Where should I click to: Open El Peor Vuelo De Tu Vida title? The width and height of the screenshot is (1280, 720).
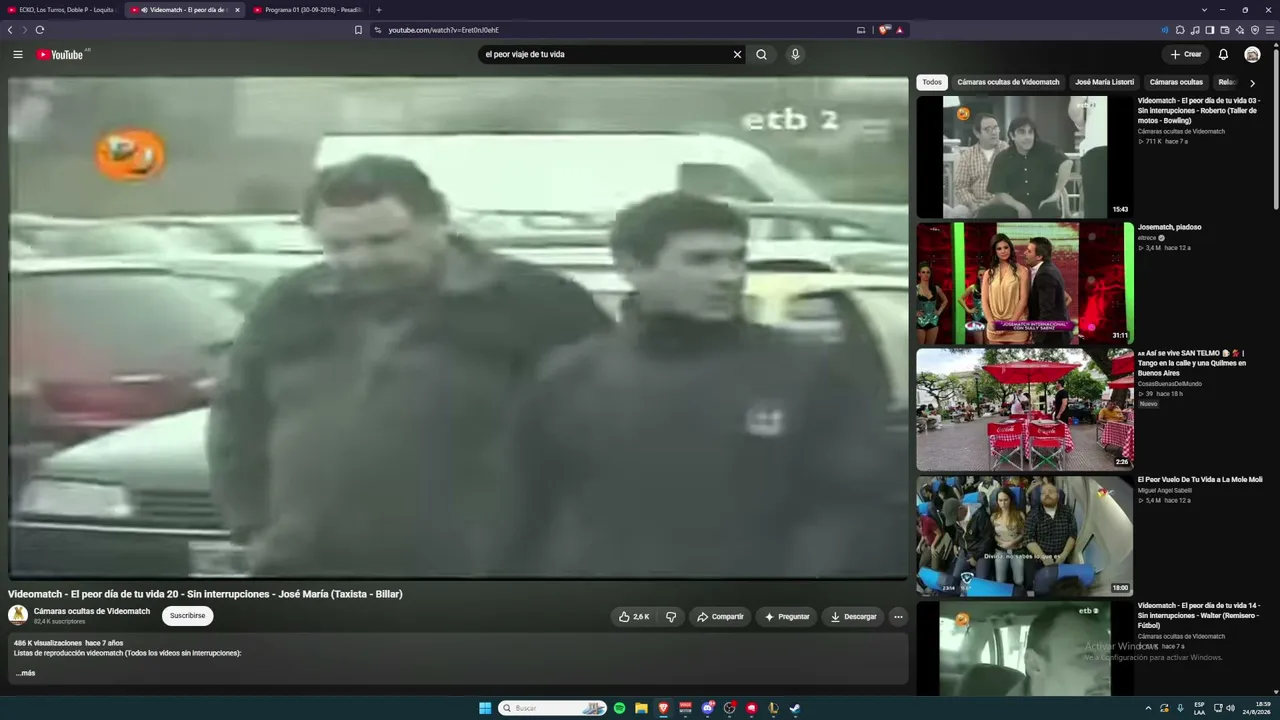coord(1200,480)
